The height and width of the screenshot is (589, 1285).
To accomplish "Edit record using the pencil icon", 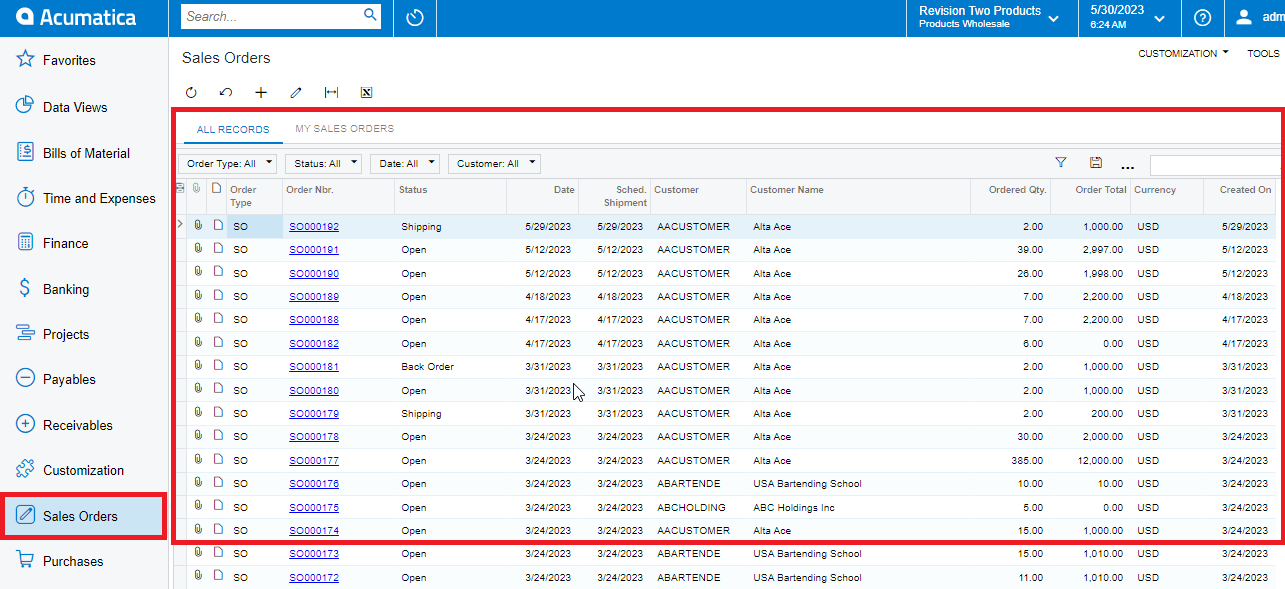I will [x=295, y=92].
